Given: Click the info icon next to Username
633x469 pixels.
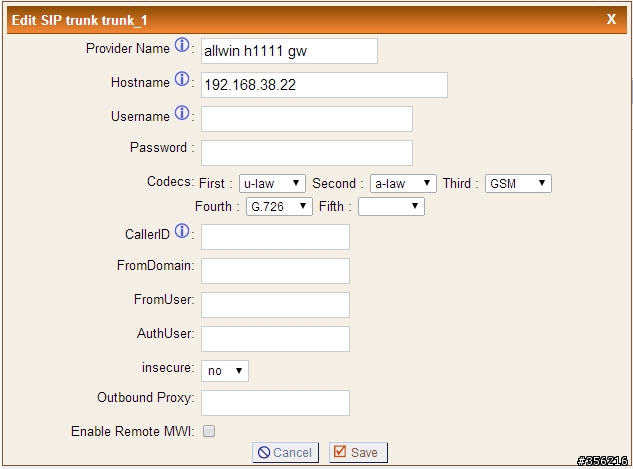Looking at the screenshot, I should [182, 113].
